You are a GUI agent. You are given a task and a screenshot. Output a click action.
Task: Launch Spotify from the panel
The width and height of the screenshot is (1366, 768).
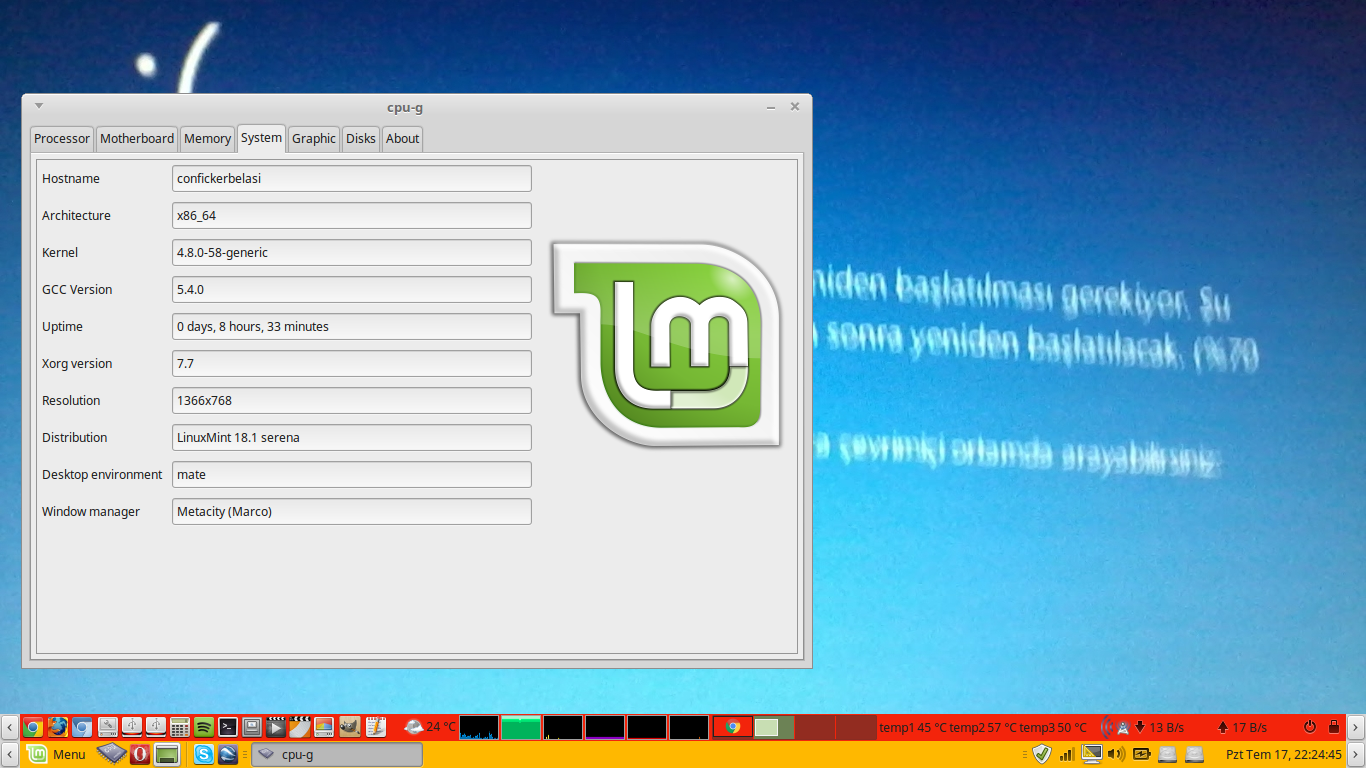pos(204,727)
